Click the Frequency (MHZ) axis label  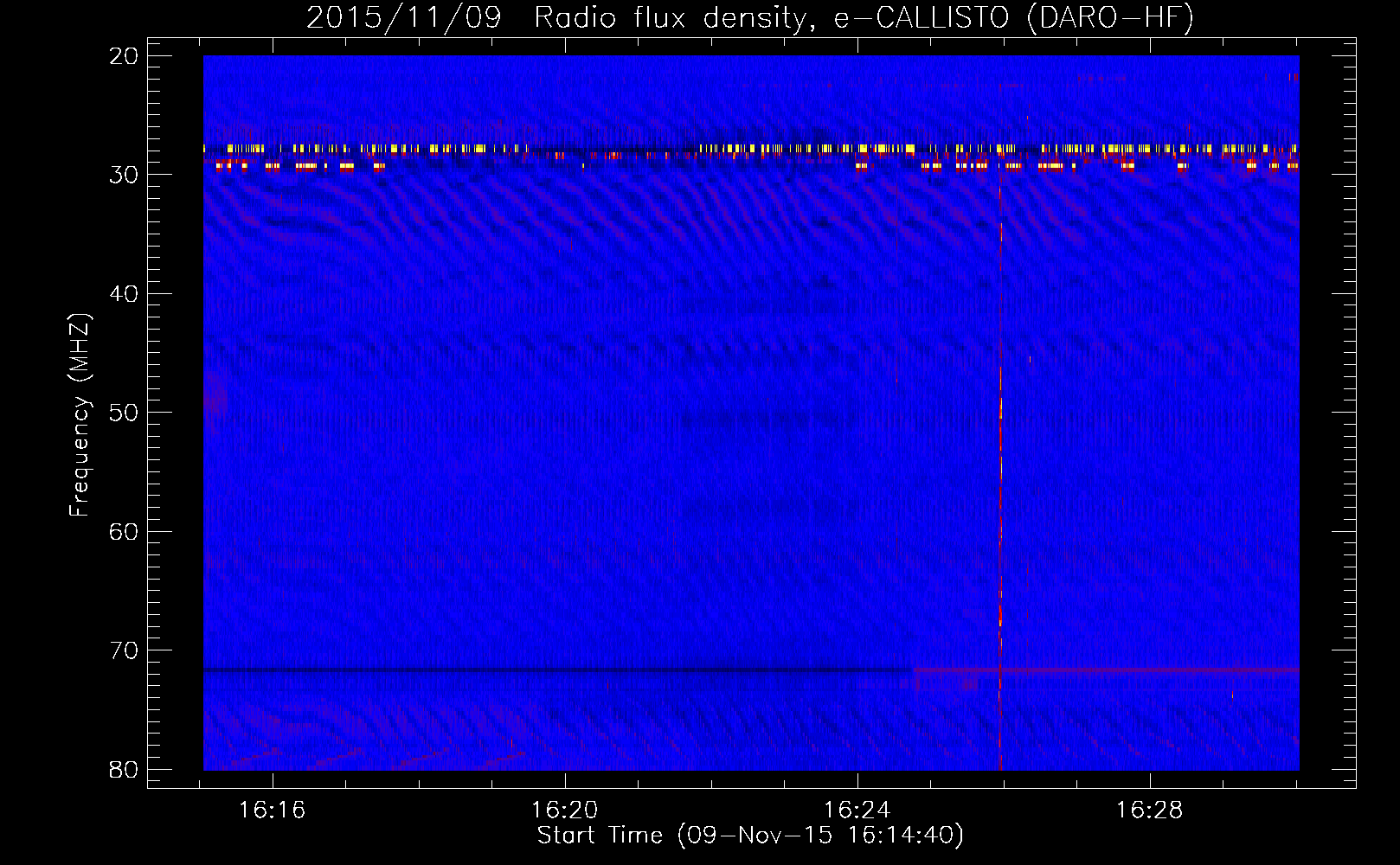point(80,414)
